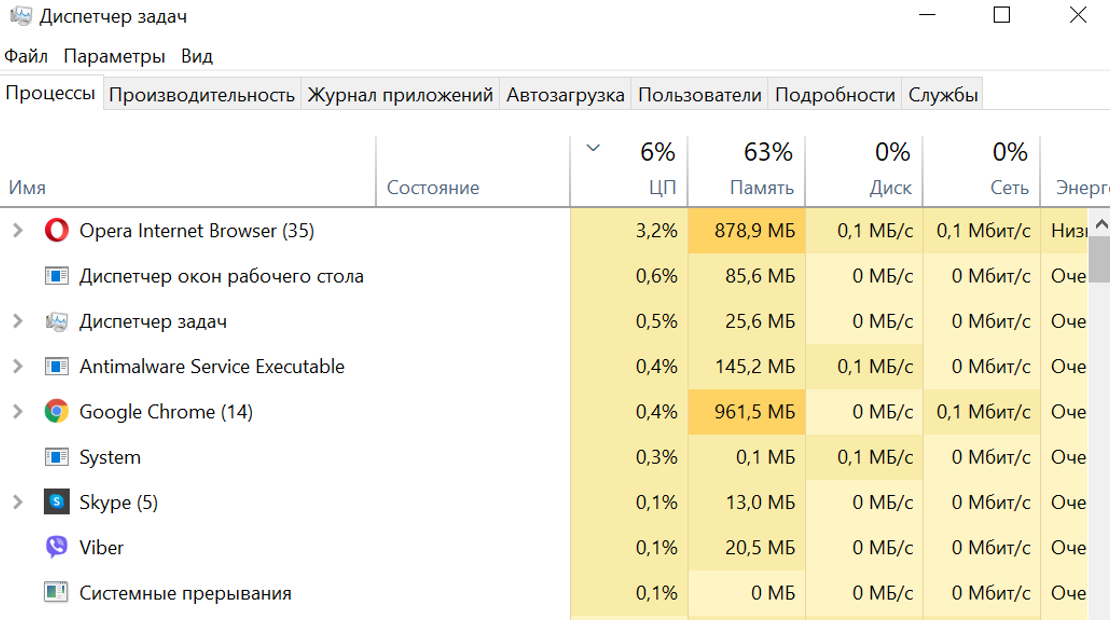
Task: Click the Viber process icon
Action: click(57, 548)
